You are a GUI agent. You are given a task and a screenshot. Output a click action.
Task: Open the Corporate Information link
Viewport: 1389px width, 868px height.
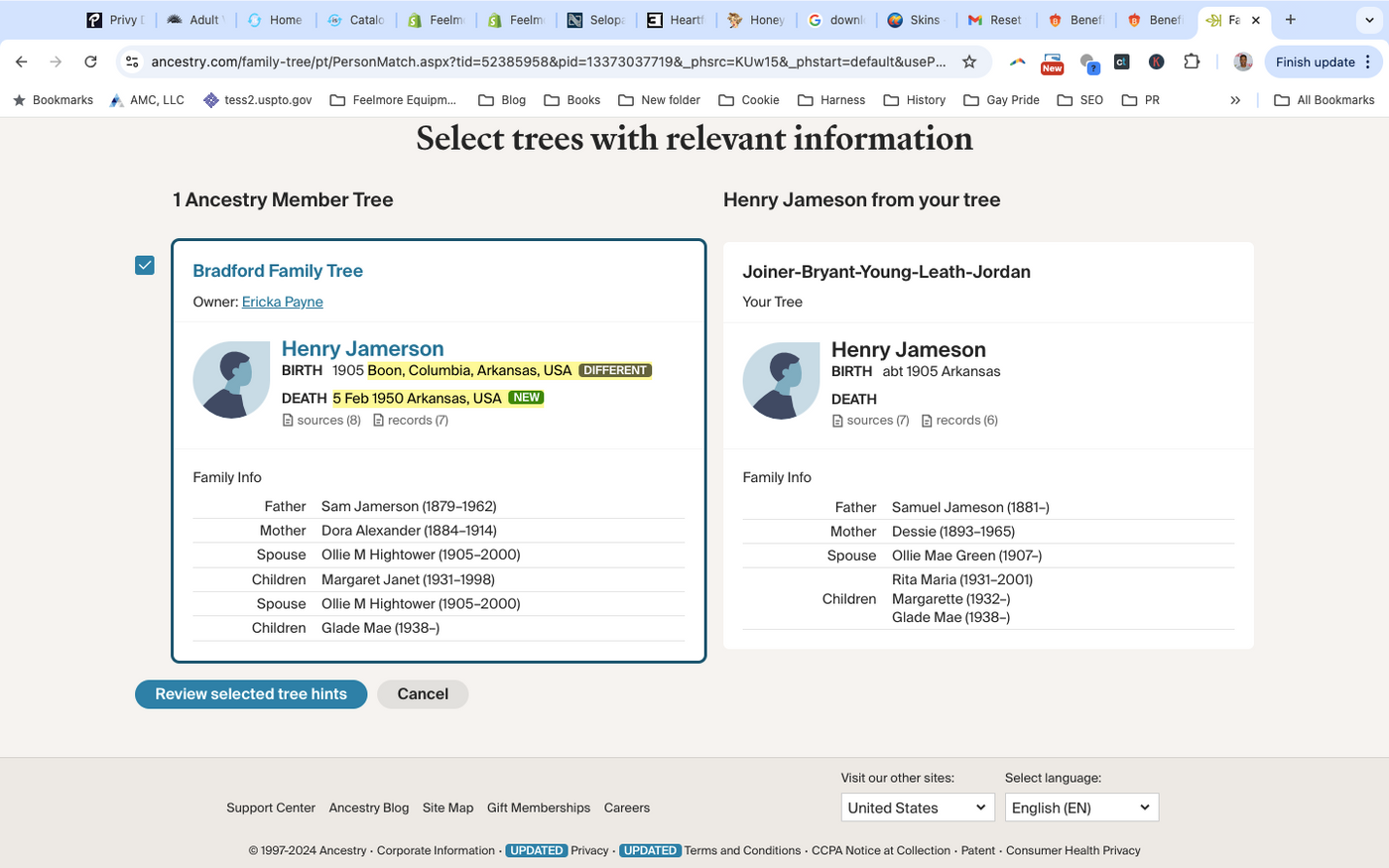tap(436, 850)
